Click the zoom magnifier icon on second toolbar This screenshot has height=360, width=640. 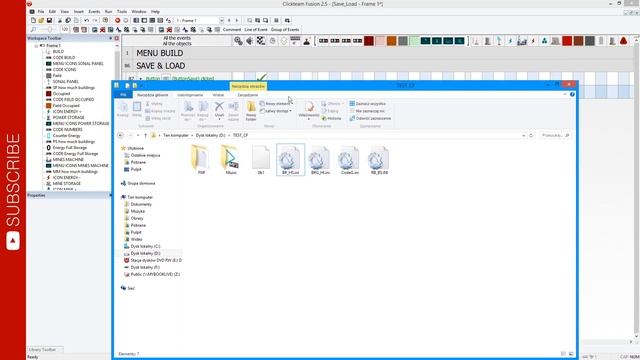click(x=33, y=30)
